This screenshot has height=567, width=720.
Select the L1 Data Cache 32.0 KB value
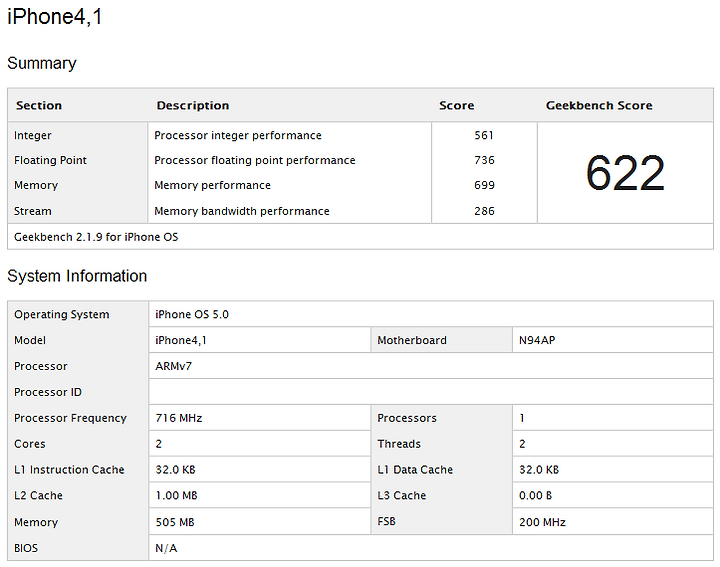point(539,470)
